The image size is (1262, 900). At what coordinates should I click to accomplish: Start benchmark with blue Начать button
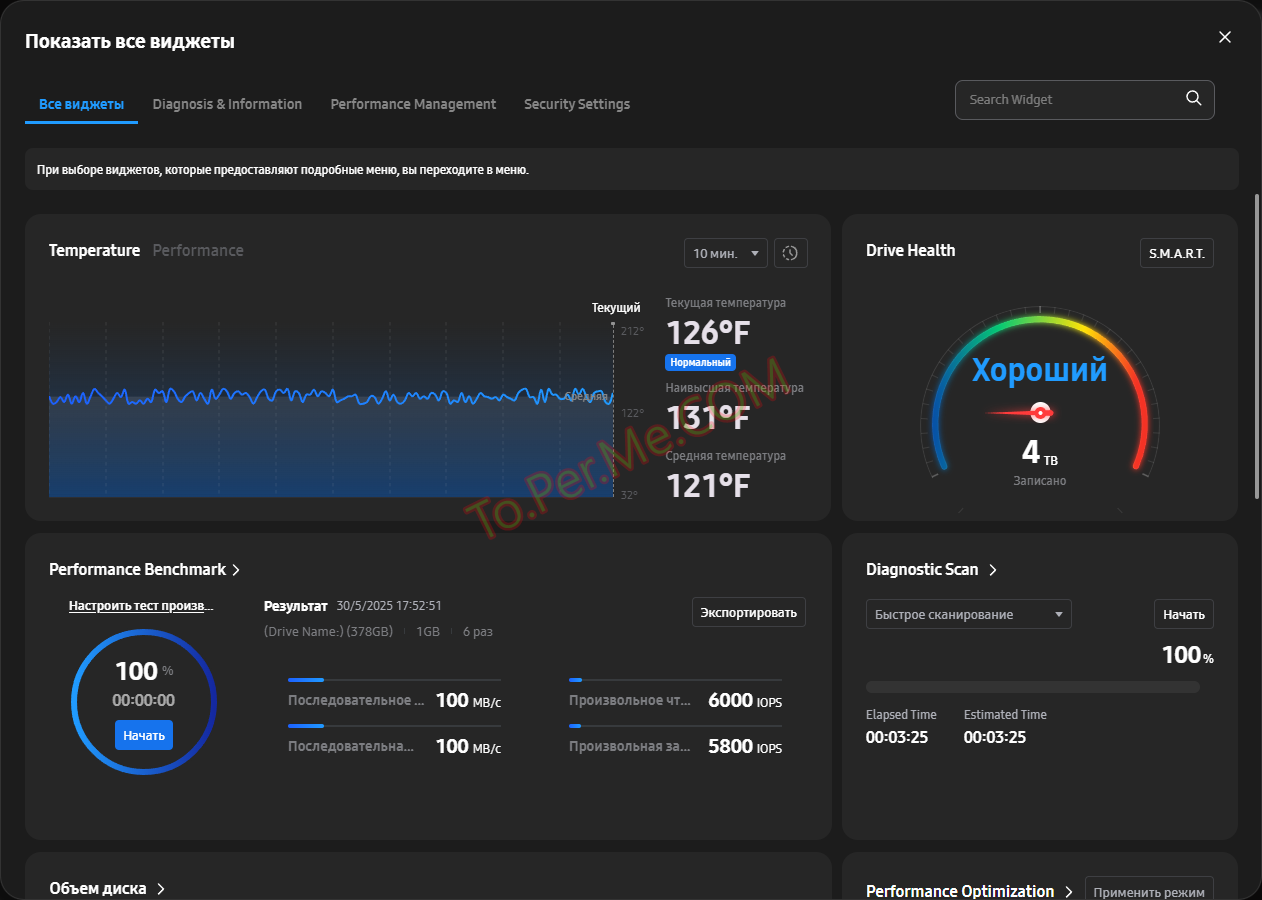[144, 735]
